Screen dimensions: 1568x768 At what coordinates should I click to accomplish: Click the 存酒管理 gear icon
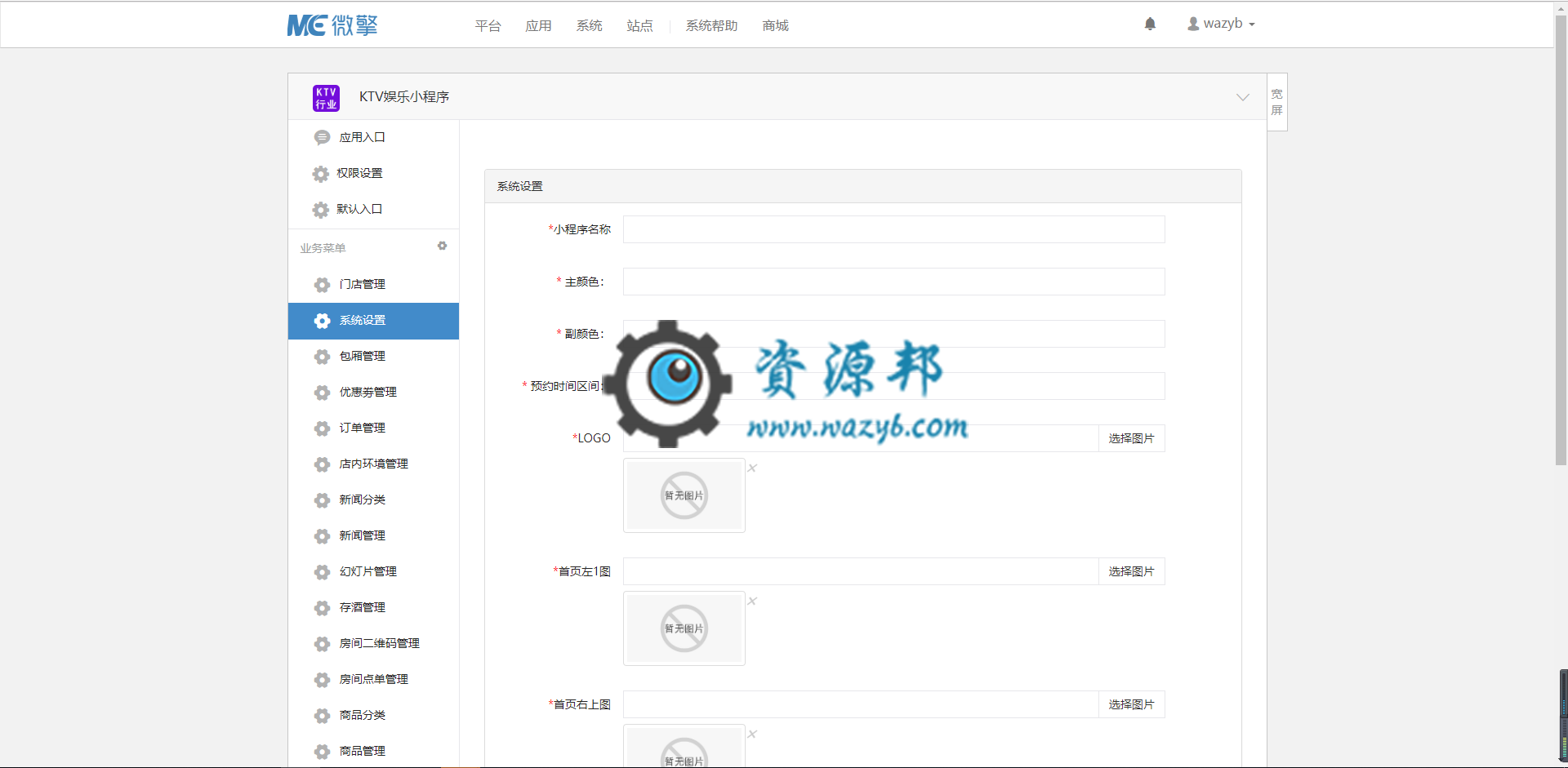322,608
